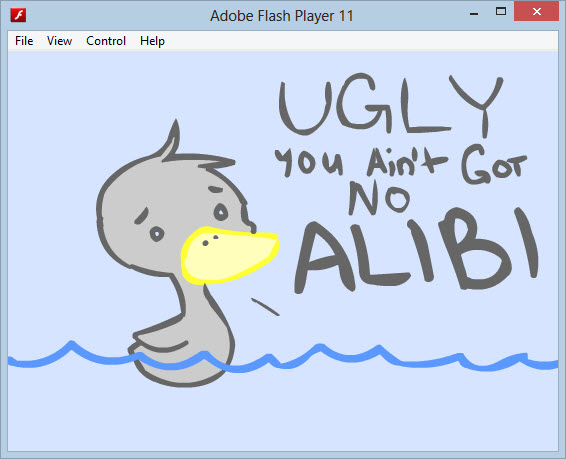This screenshot has height=459, width=566.
Task: Open the Help menu
Action: point(152,41)
